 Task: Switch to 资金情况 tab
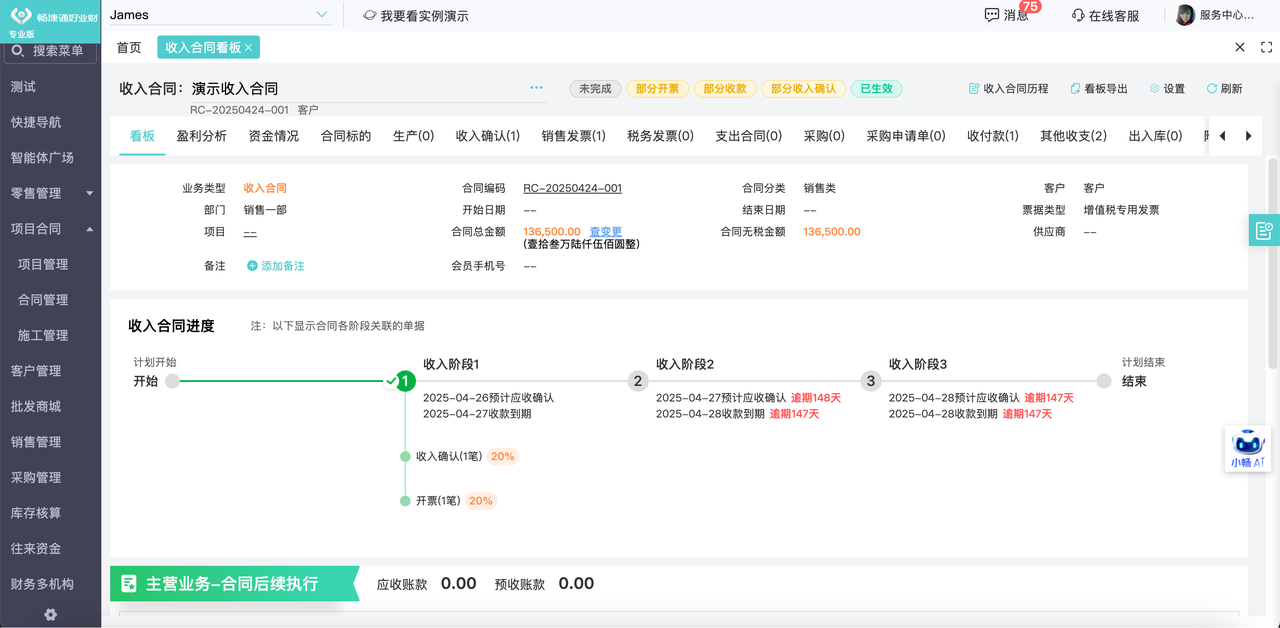point(274,136)
